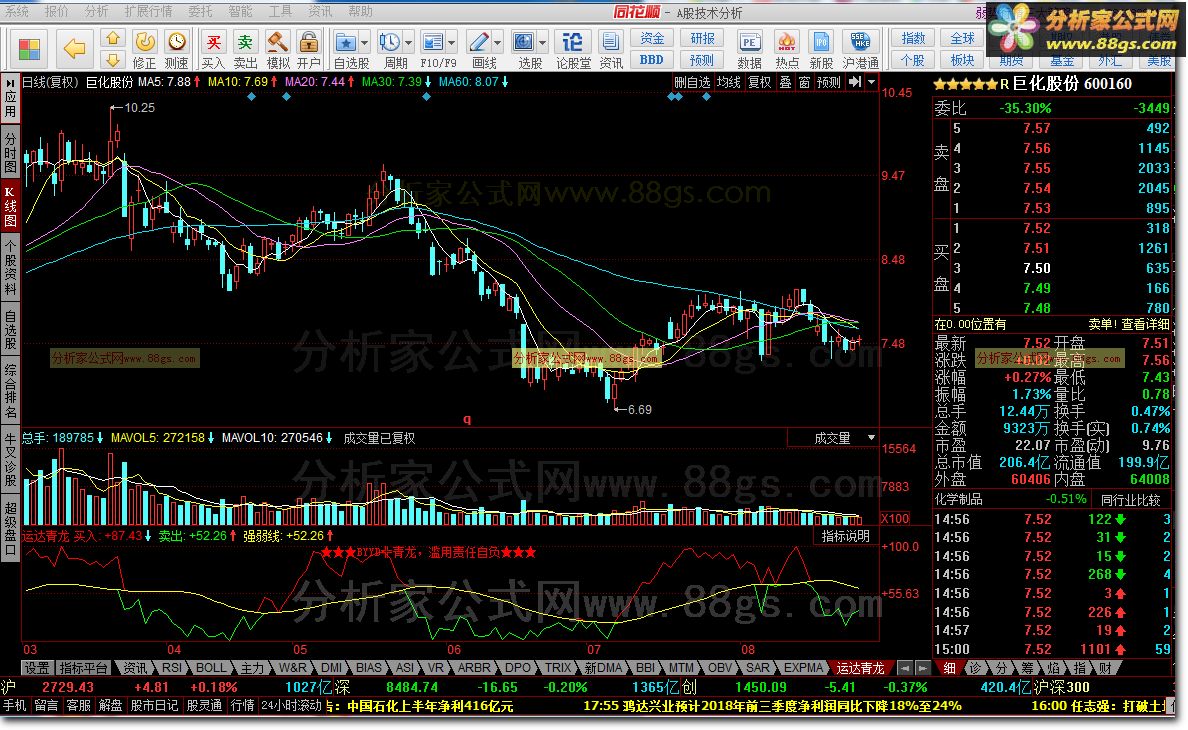Click 卖单!查看详细 link
Image resolution: width=1188 pixels, height=730 pixels.
[x=1129, y=324]
